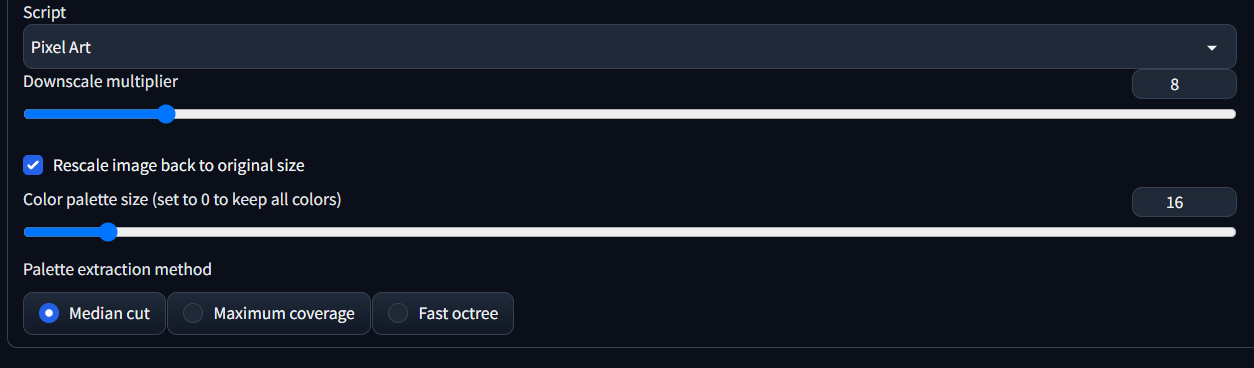This screenshot has width=1254, height=368.
Task: Choose Maximum coverage extraction method
Action: (x=269, y=313)
